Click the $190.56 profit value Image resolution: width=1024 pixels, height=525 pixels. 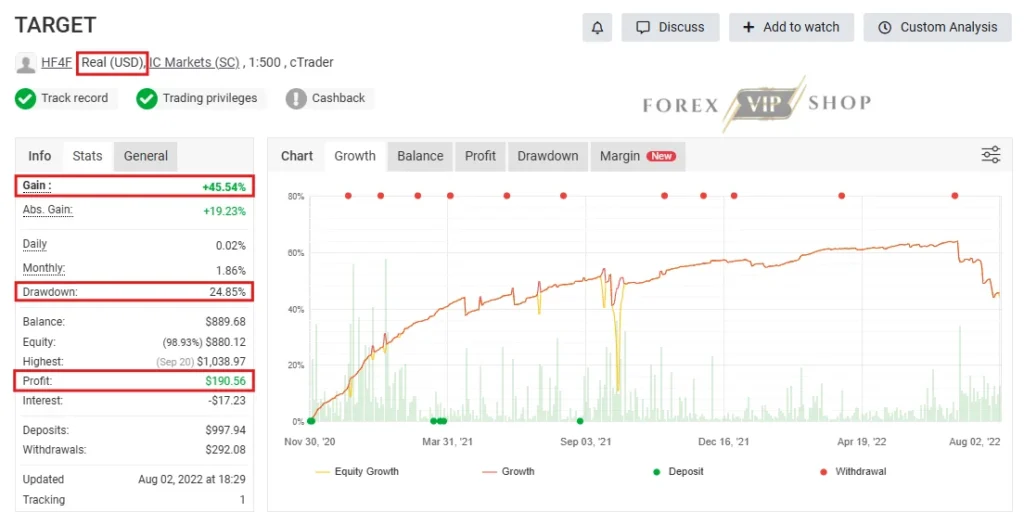225,381
